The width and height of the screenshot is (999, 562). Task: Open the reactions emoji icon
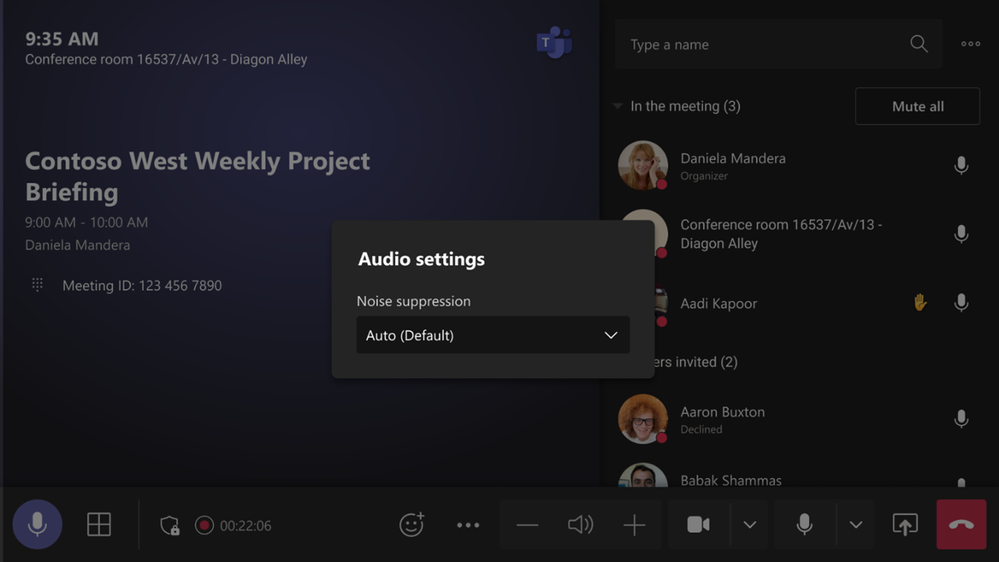tap(412, 524)
